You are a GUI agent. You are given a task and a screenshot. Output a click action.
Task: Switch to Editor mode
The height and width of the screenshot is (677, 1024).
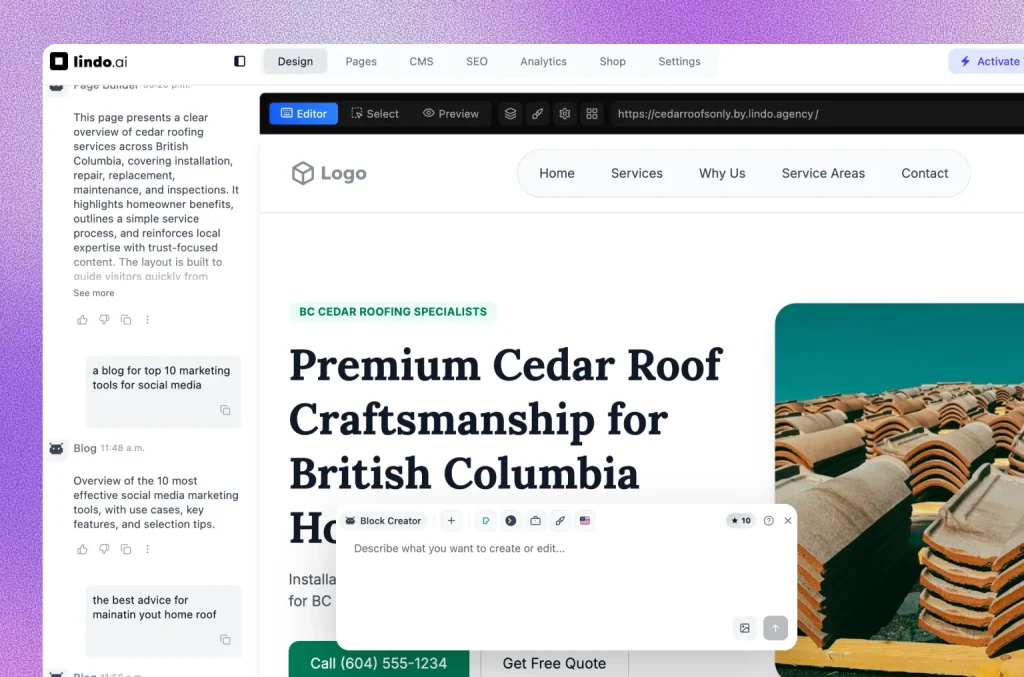[x=304, y=114]
